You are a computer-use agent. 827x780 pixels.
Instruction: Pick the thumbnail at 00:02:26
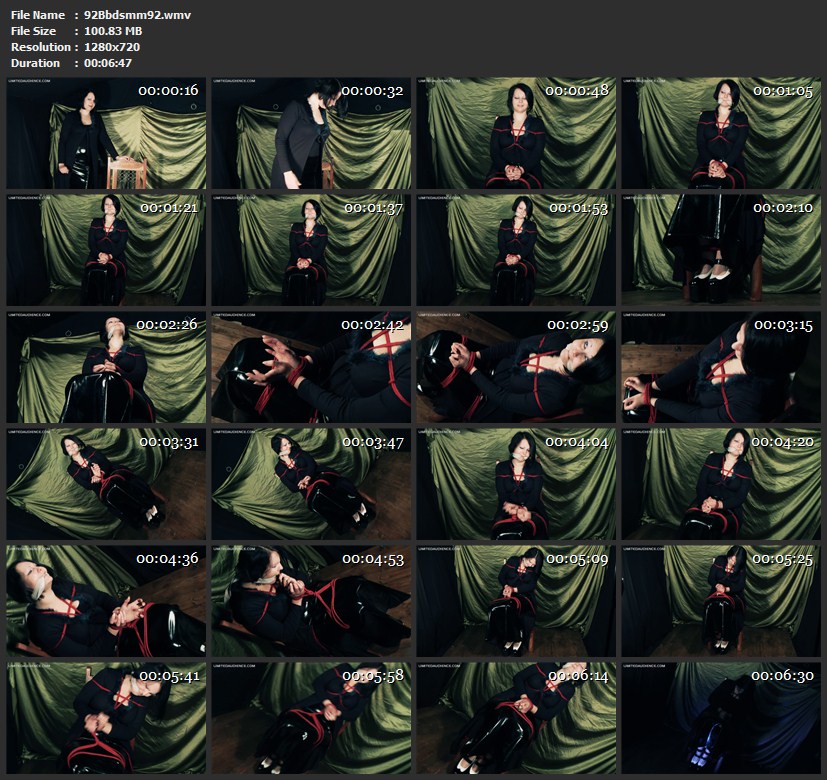(106, 367)
